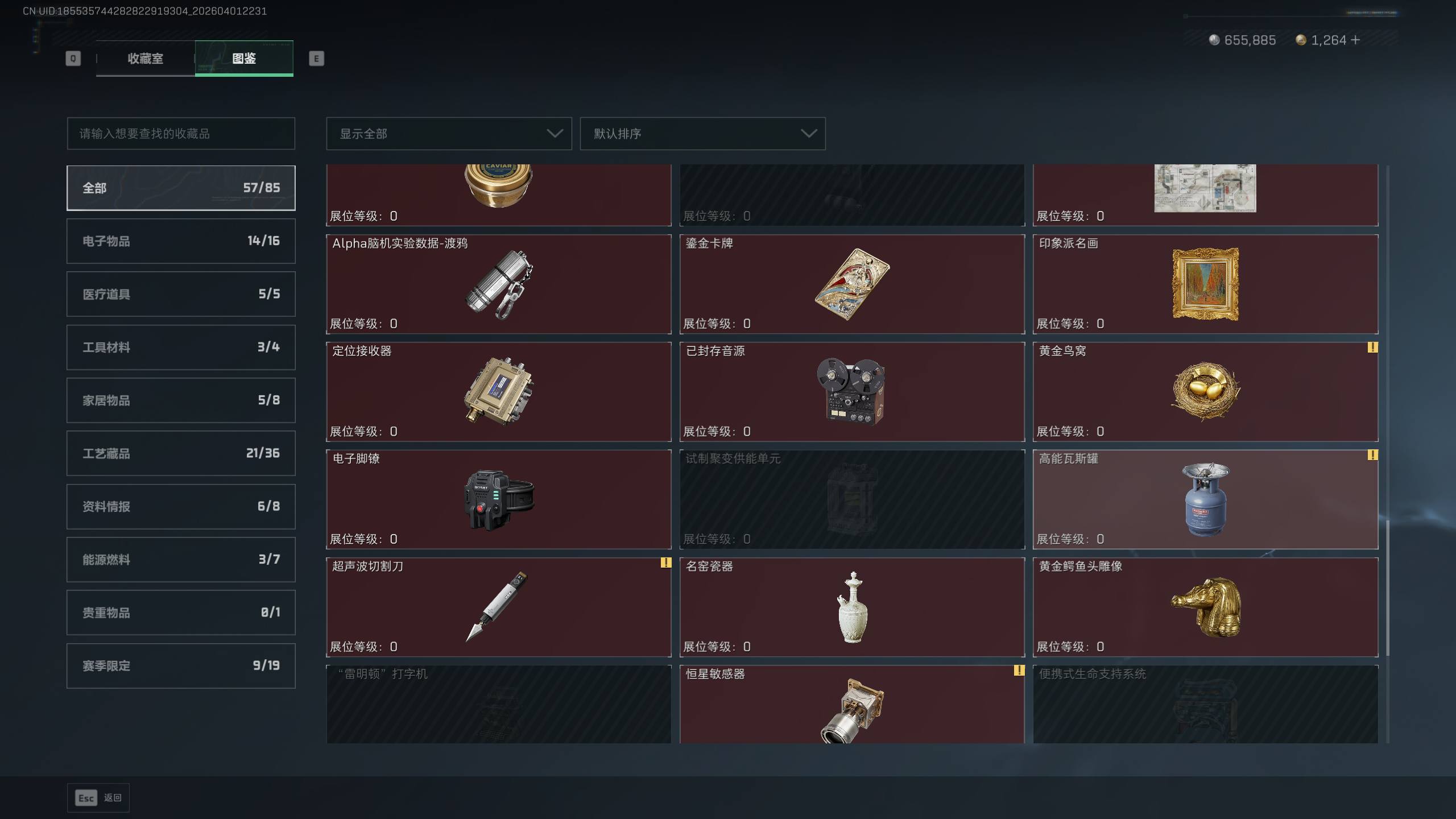Screen dimensions: 1456x819
Task: Choose the 工艺藏品 category filter
Action: [181, 453]
